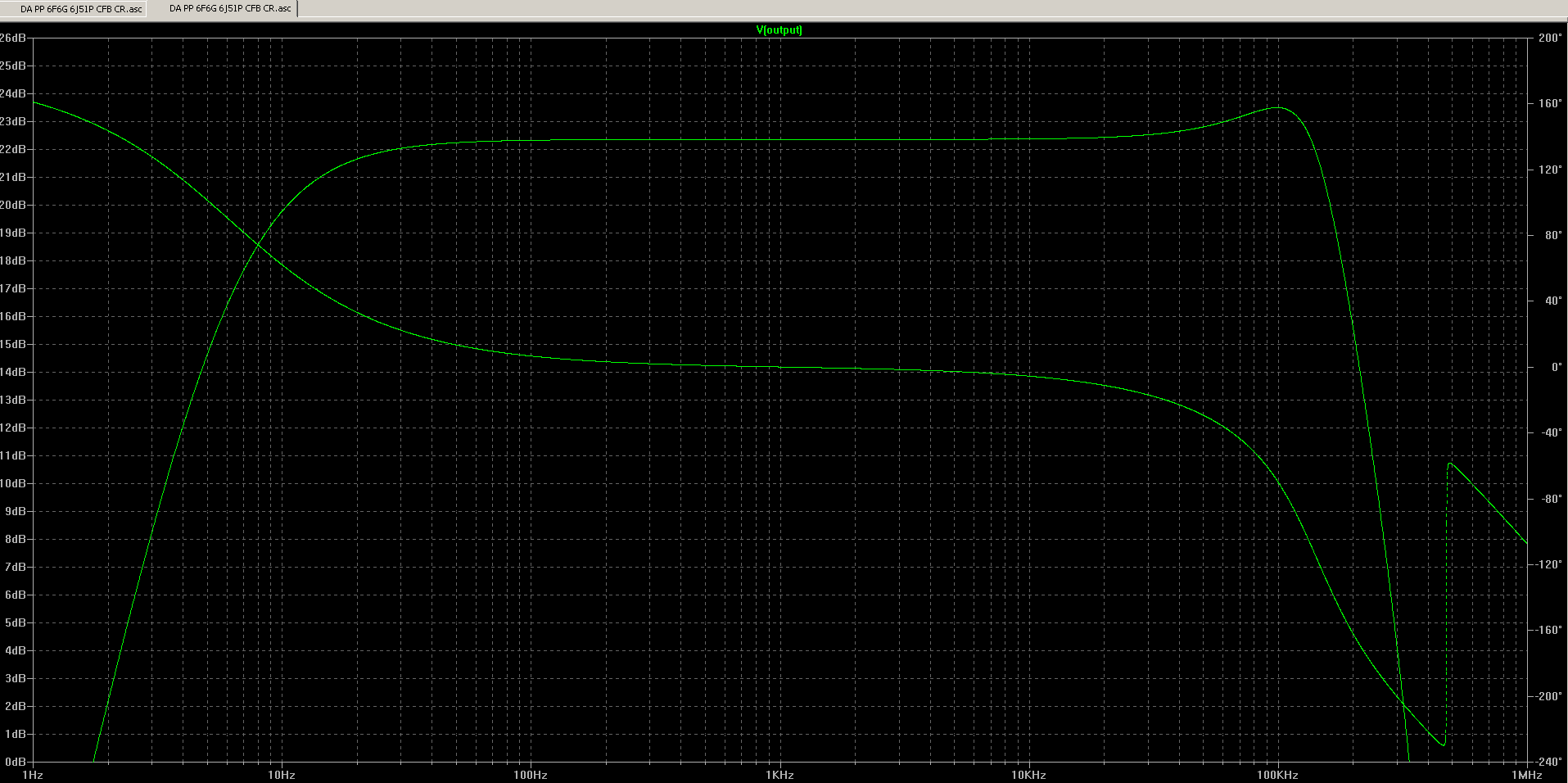Click the 80° phase axis label

tap(1552, 236)
